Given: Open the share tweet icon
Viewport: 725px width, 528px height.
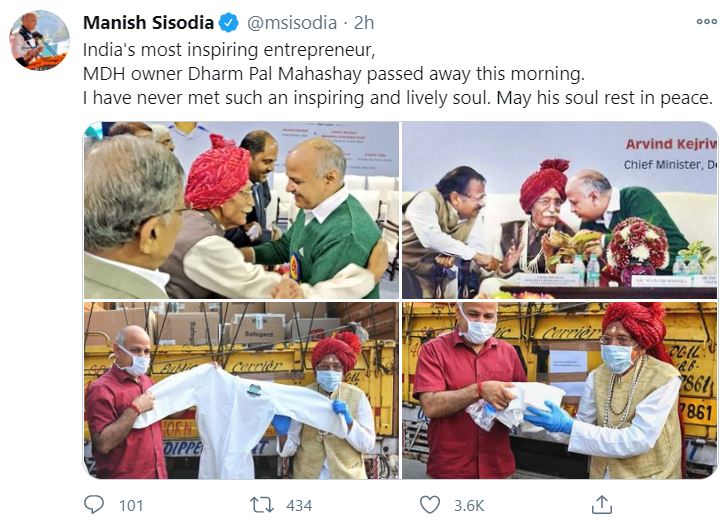Looking at the screenshot, I should click(x=601, y=505).
